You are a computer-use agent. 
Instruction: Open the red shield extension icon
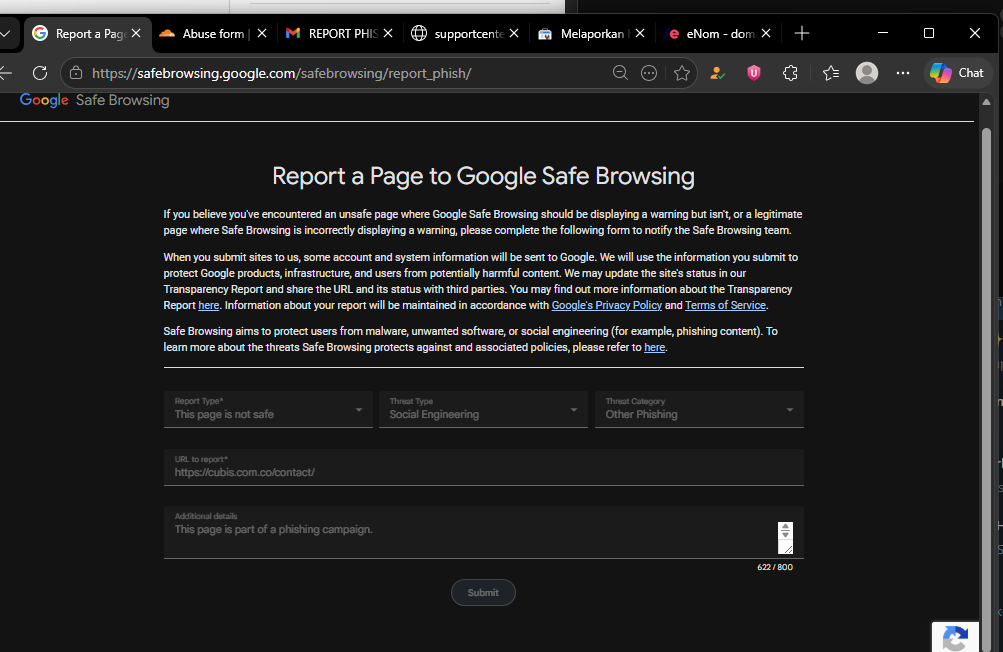pyautogui.click(x=754, y=73)
